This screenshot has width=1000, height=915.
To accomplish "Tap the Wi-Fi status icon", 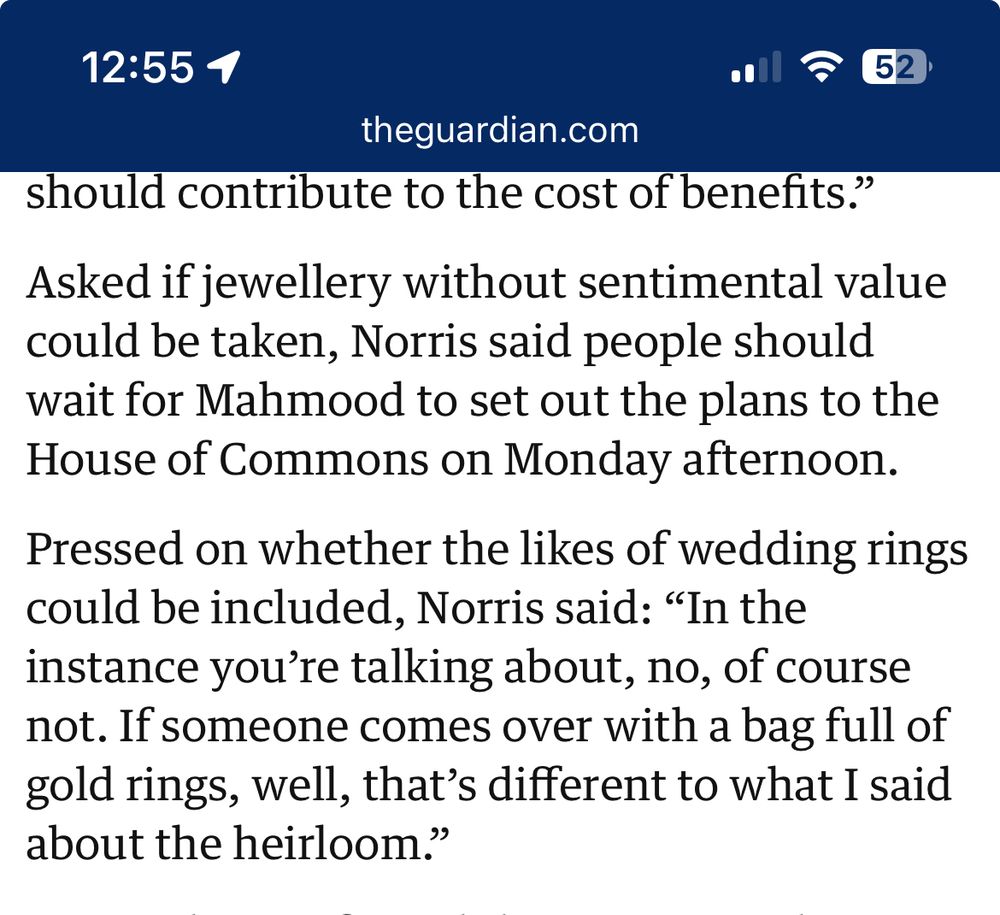I will [820, 67].
